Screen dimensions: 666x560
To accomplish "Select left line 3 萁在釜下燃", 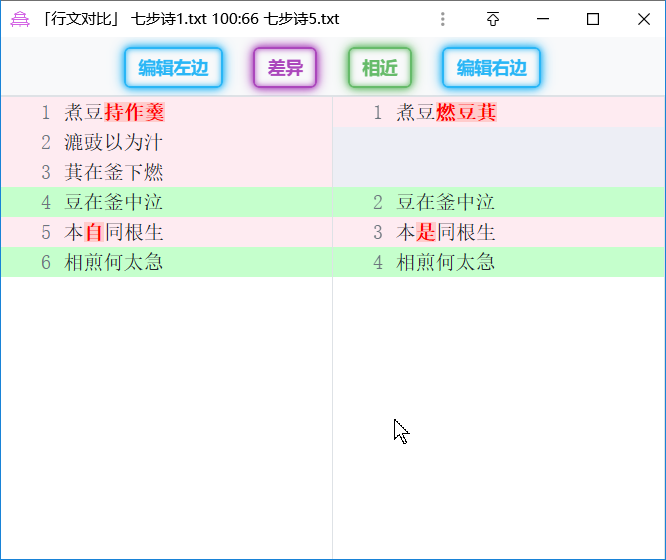I will tap(114, 172).
